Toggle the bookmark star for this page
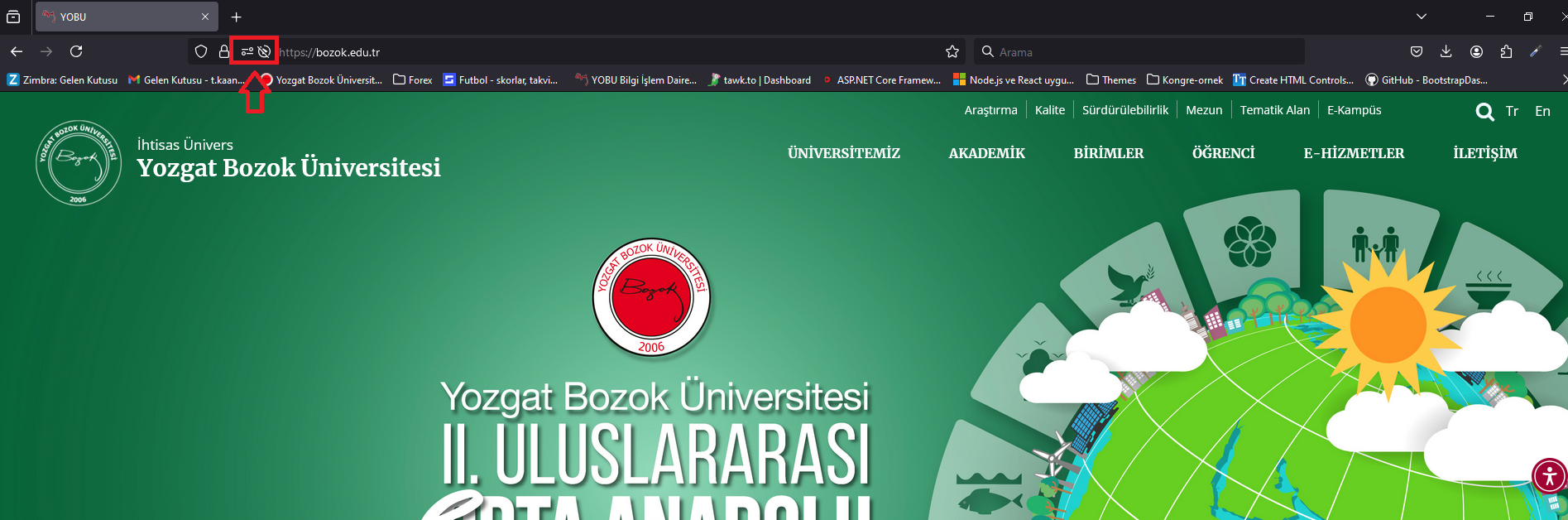The width and height of the screenshot is (1568, 520). point(952,51)
